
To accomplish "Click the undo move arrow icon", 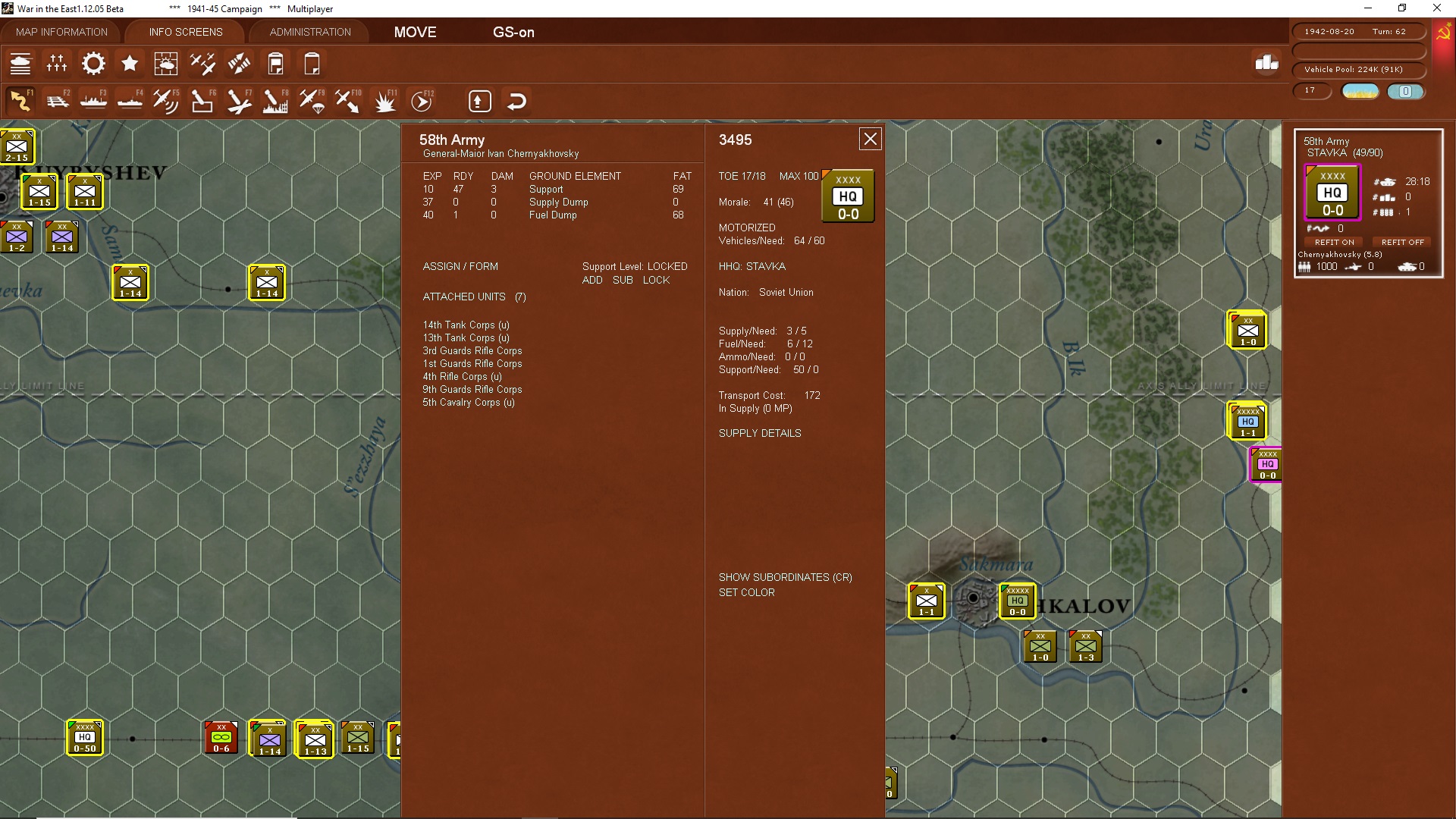I will [x=516, y=101].
